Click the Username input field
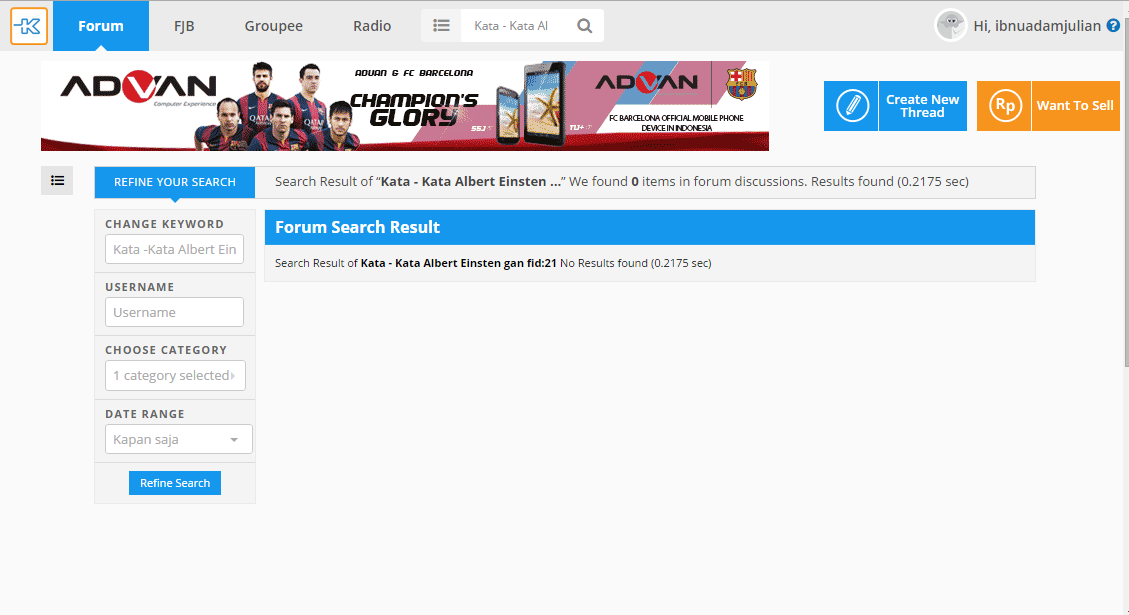 (174, 313)
